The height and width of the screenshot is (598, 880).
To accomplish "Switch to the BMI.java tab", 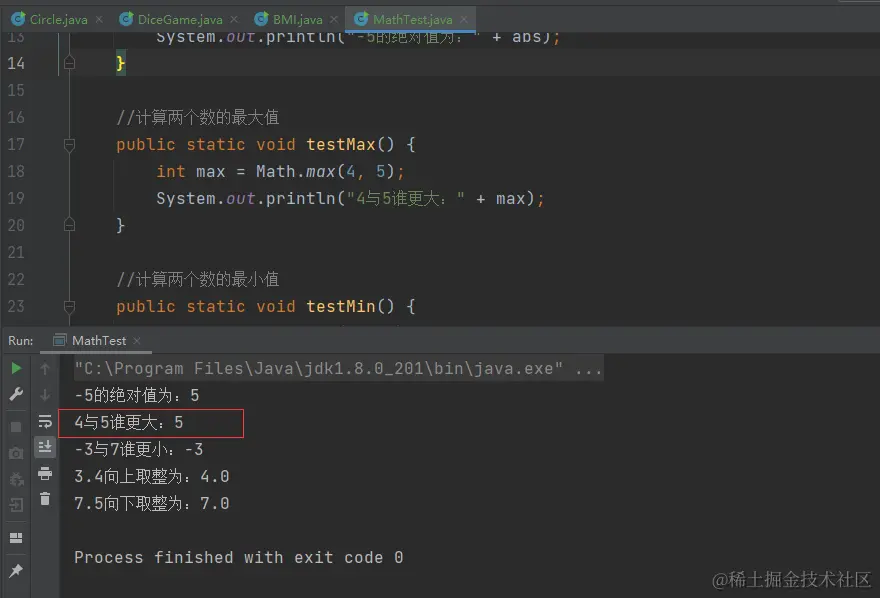I will pyautogui.click(x=297, y=20).
